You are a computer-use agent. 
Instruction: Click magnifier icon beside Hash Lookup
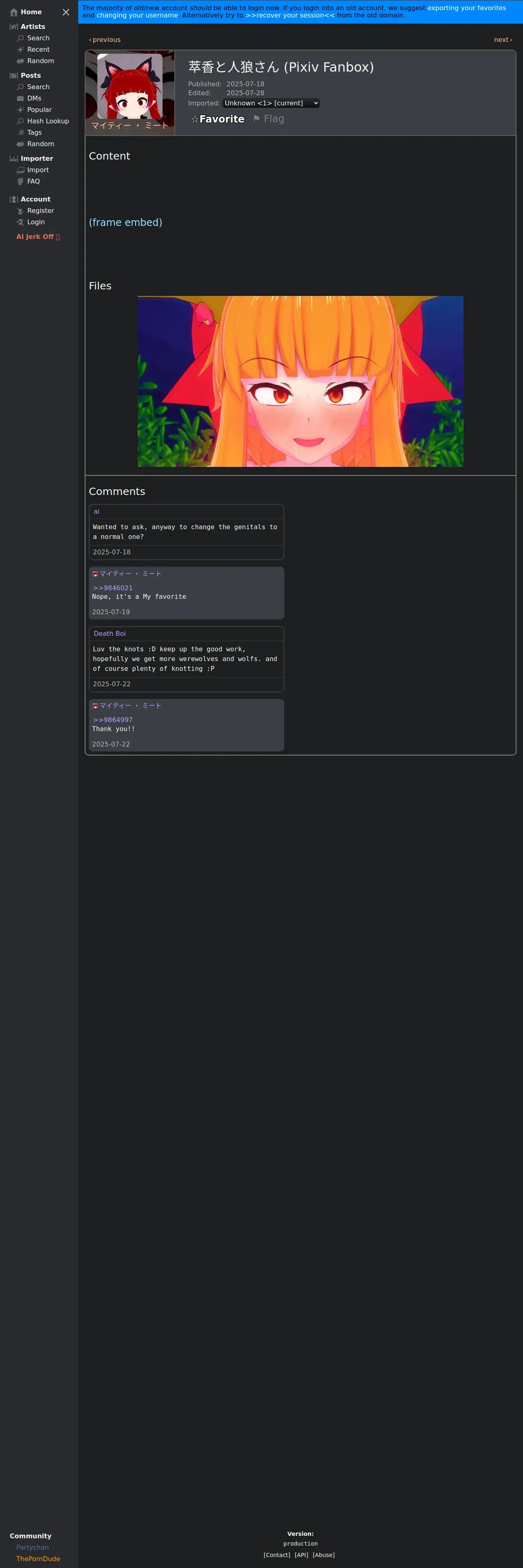(21, 121)
